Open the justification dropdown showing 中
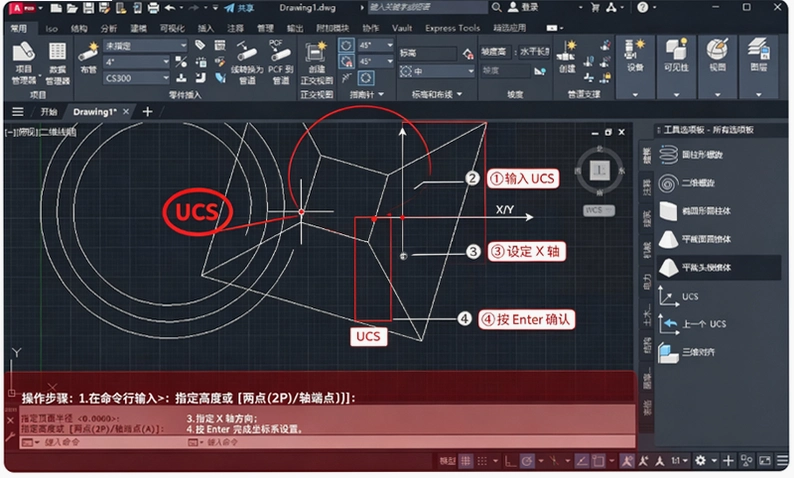The width and height of the screenshot is (794, 478). pyautogui.click(x=436, y=71)
